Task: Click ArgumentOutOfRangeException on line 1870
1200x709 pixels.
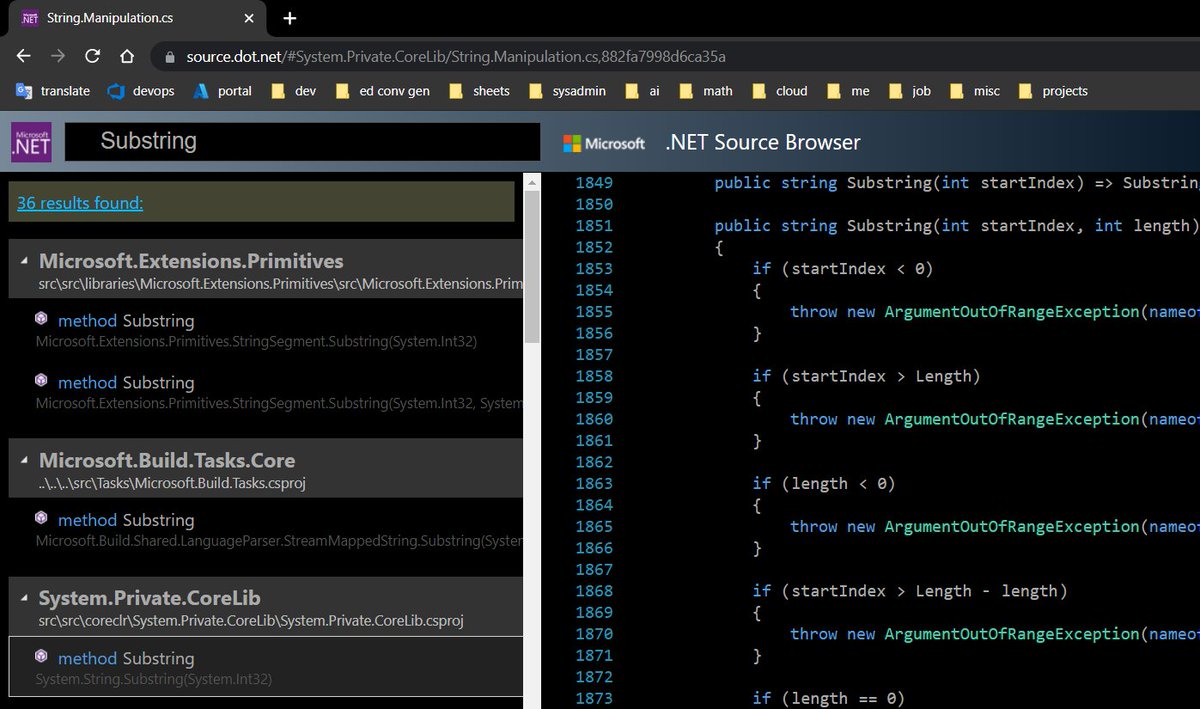Action: coord(1012,634)
